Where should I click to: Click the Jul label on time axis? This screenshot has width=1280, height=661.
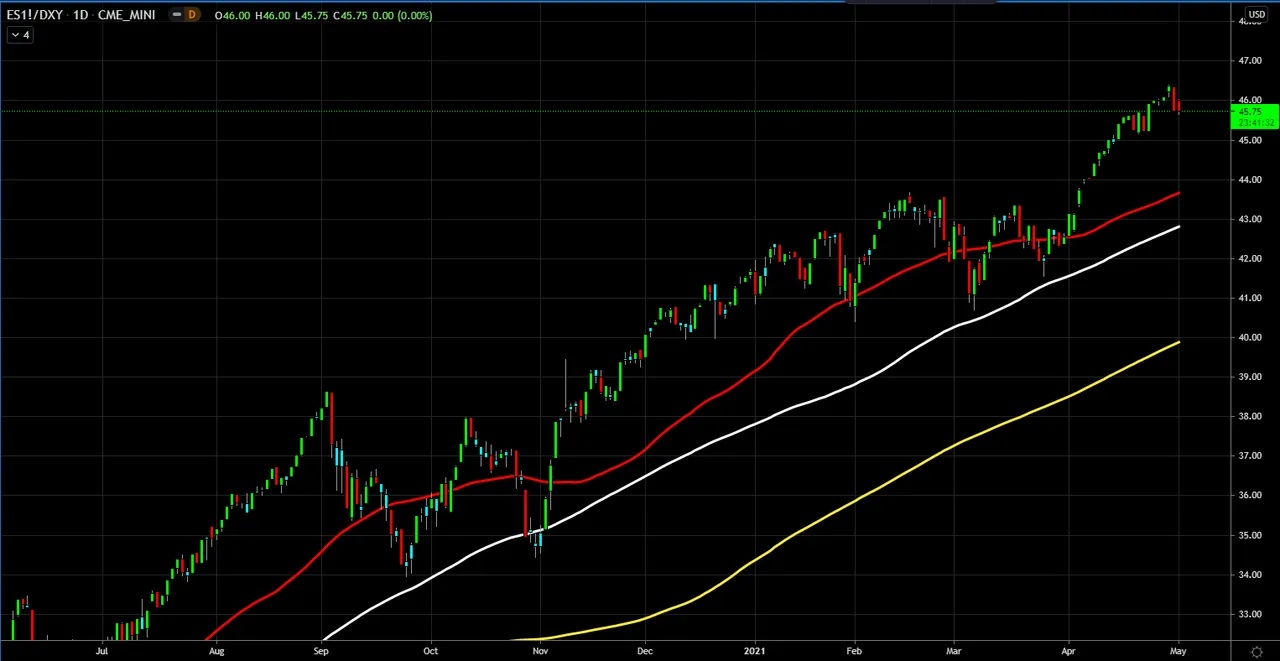102,651
